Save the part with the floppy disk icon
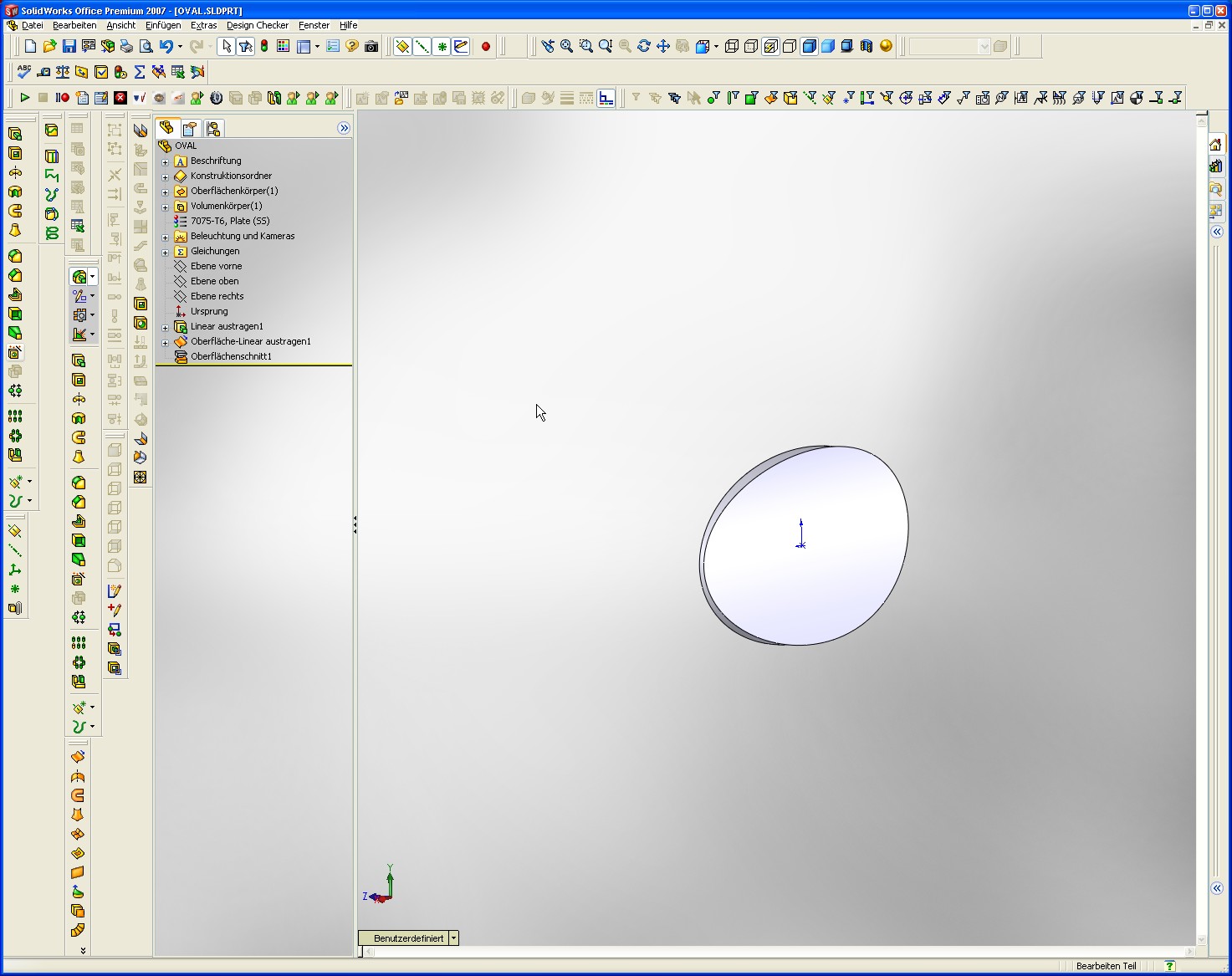Screen dimensions: 1232x976 tap(69, 46)
